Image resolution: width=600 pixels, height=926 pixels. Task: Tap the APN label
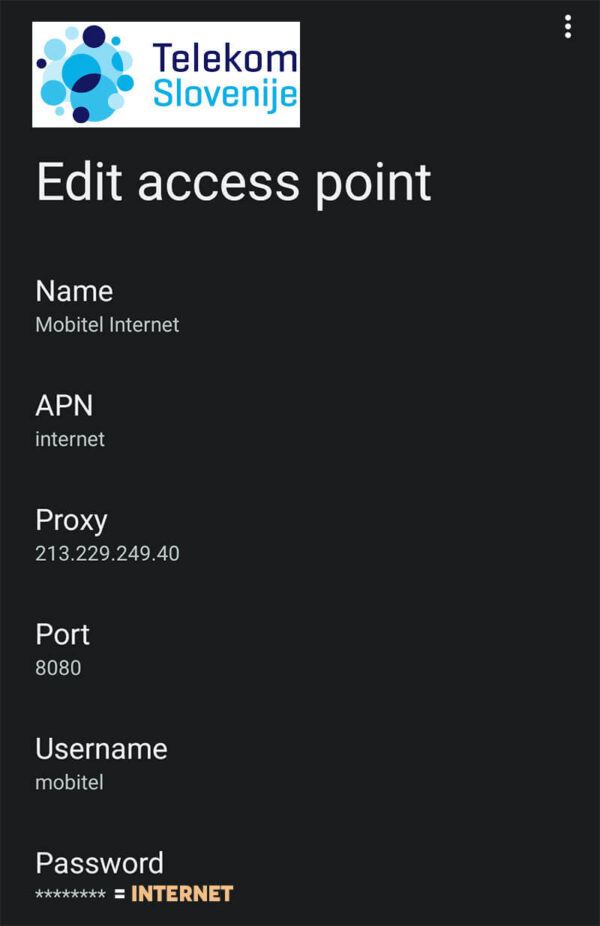[65, 405]
